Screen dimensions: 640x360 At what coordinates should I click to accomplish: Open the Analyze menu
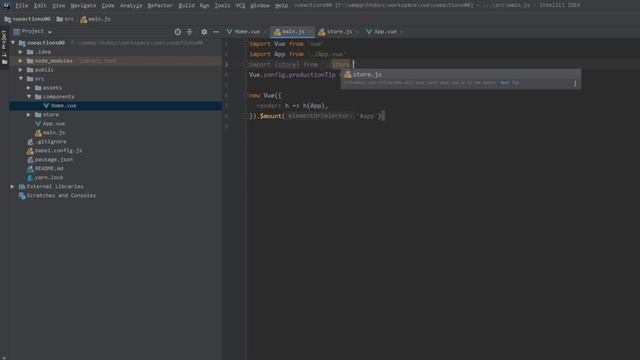[131, 5]
